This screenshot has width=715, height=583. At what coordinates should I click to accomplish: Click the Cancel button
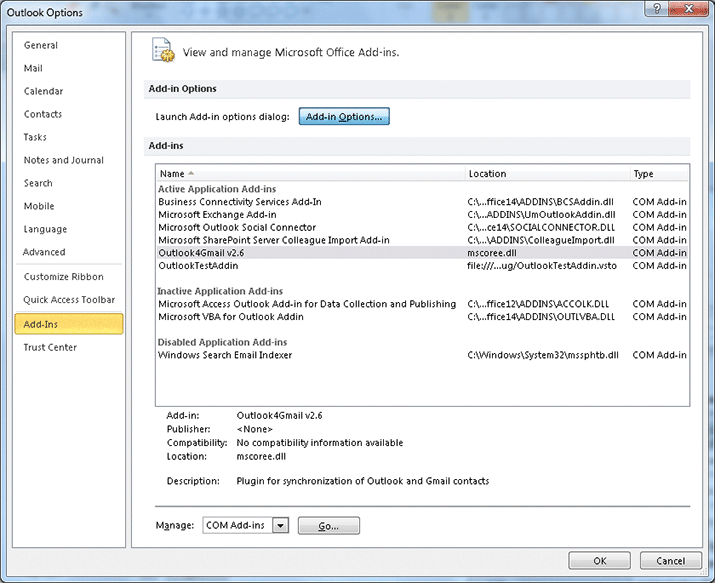(671, 561)
